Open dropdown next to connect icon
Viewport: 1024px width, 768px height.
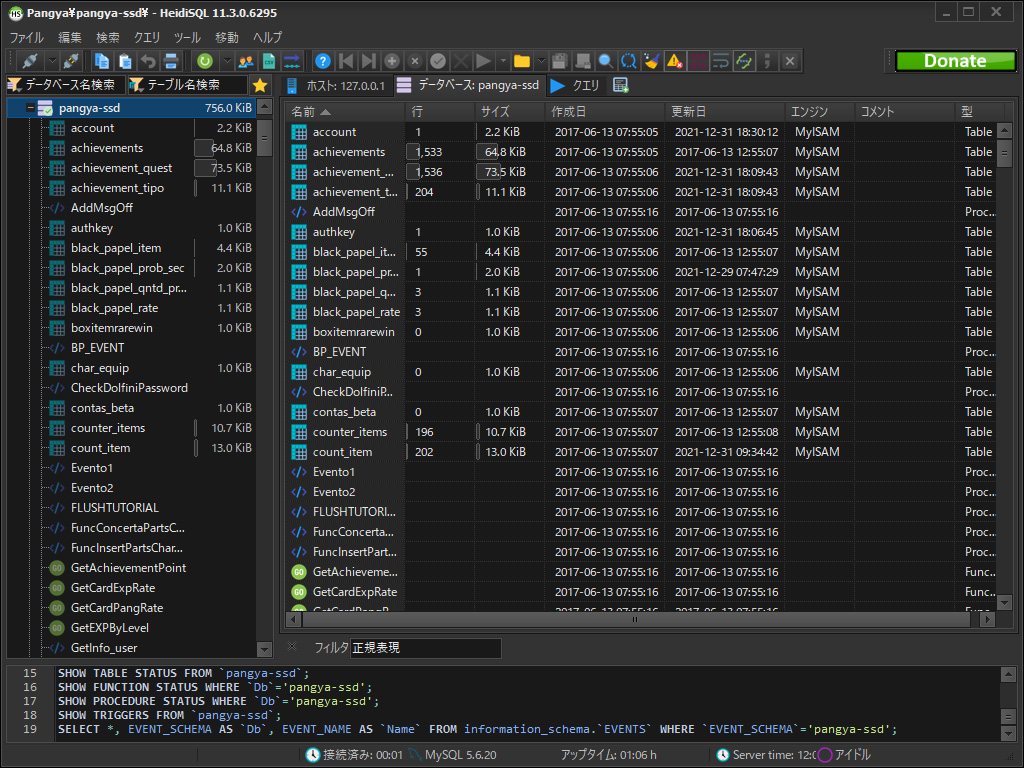coord(52,61)
